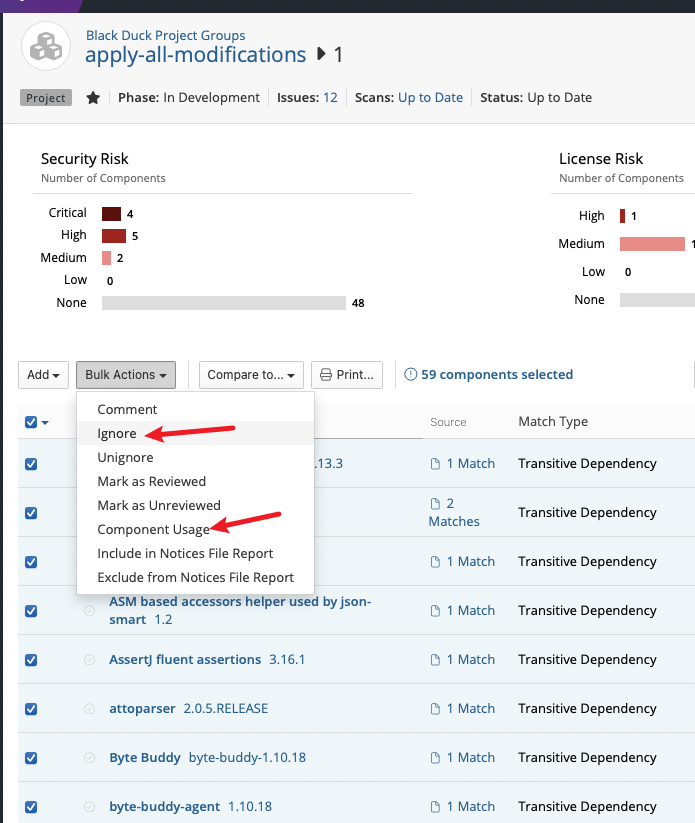The height and width of the screenshot is (823, 695).
Task: Uncheck the attoparser row checkbox
Action: (31, 709)
